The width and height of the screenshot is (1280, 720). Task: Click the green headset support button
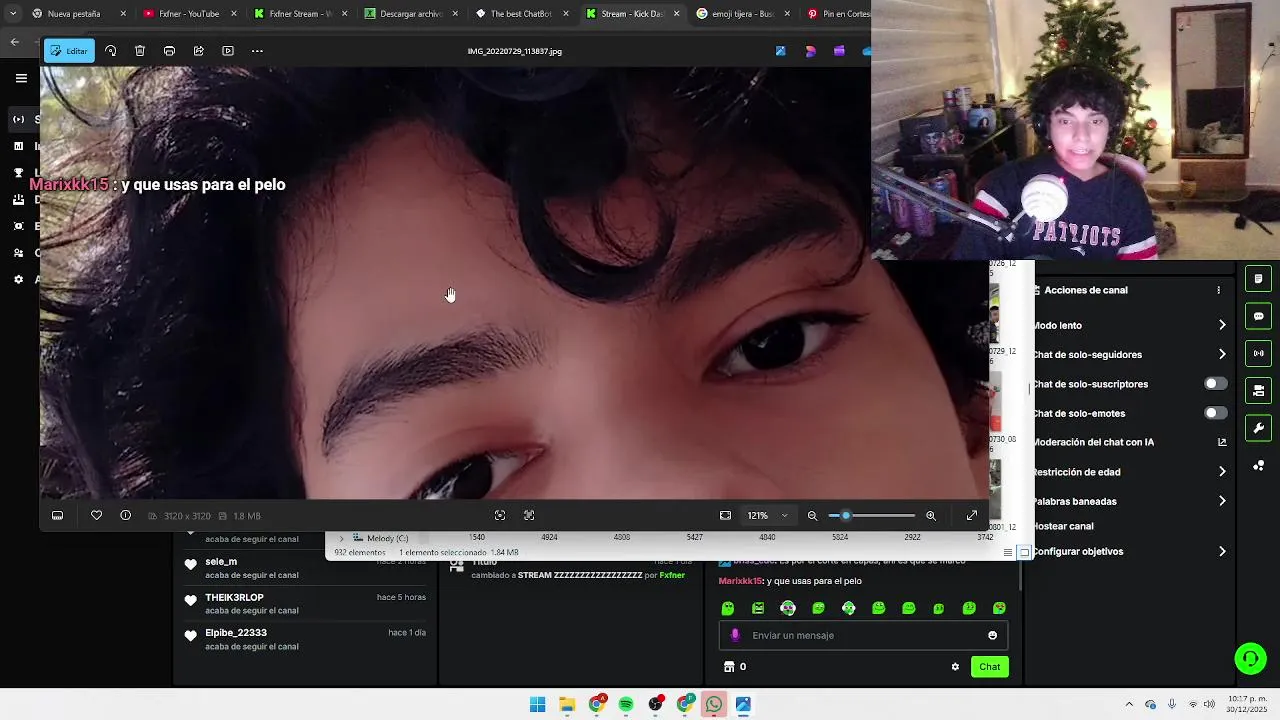[1250, 658]
